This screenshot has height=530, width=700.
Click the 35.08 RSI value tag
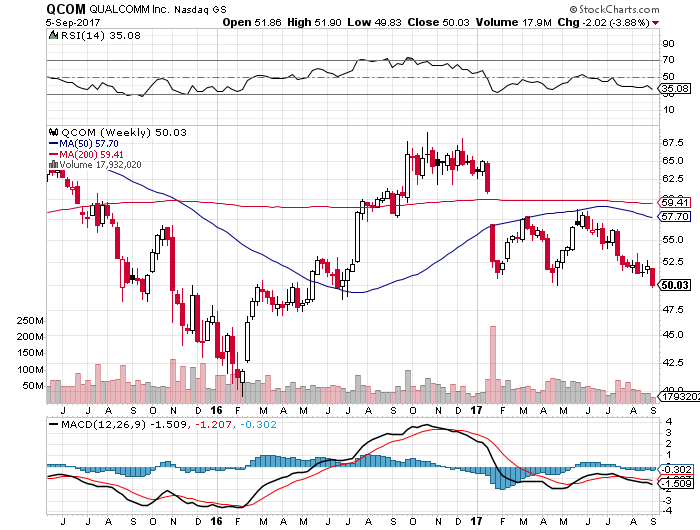tap(676, 89)
